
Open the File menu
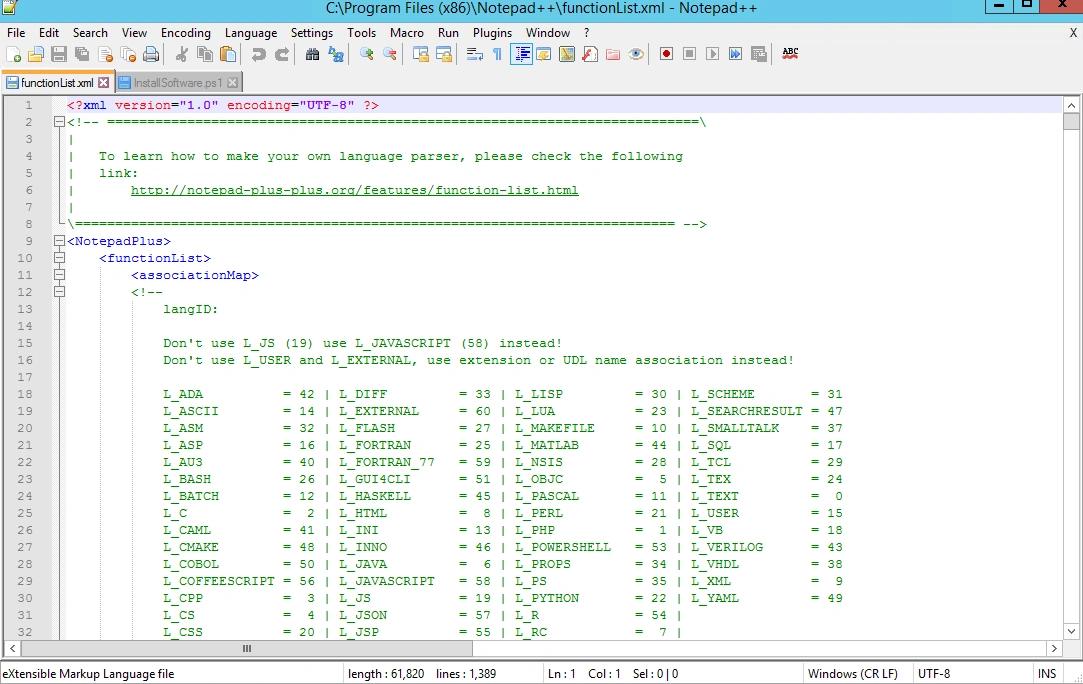click(16, 32)
